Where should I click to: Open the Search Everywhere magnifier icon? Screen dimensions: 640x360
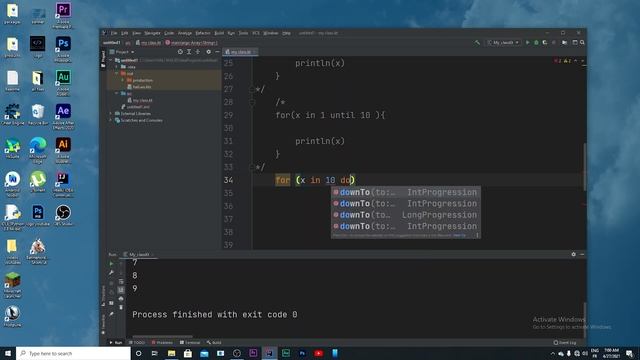(x=582, y=42)
